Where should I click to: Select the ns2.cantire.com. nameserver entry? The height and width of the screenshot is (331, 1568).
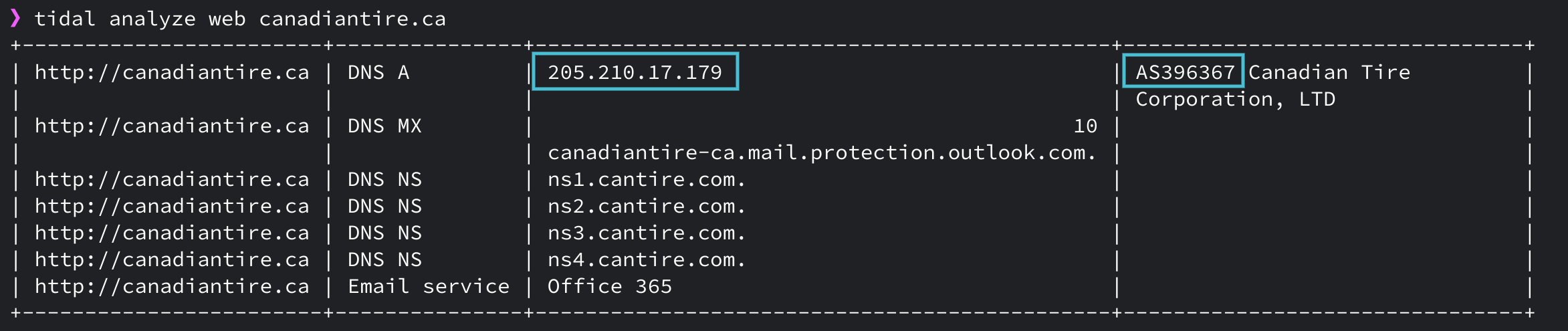(x=646, y=206)
